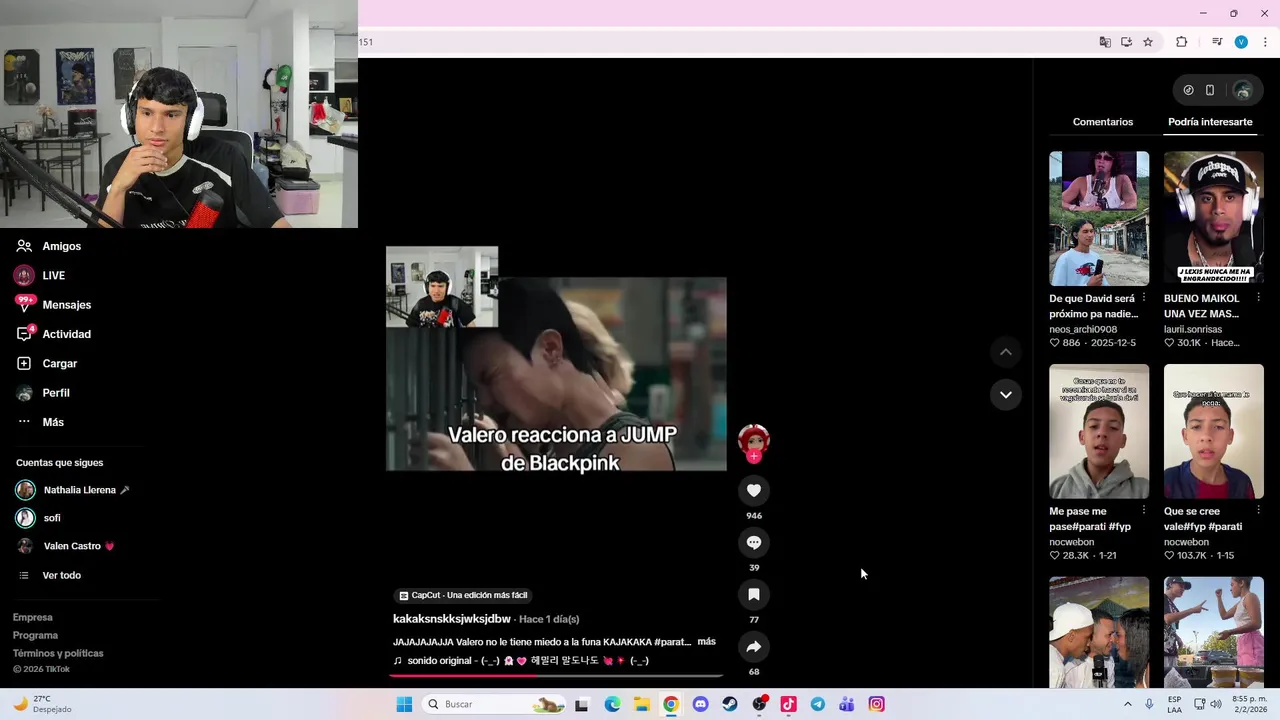Open Microsoft Edge from taskbar

(612, 704)
